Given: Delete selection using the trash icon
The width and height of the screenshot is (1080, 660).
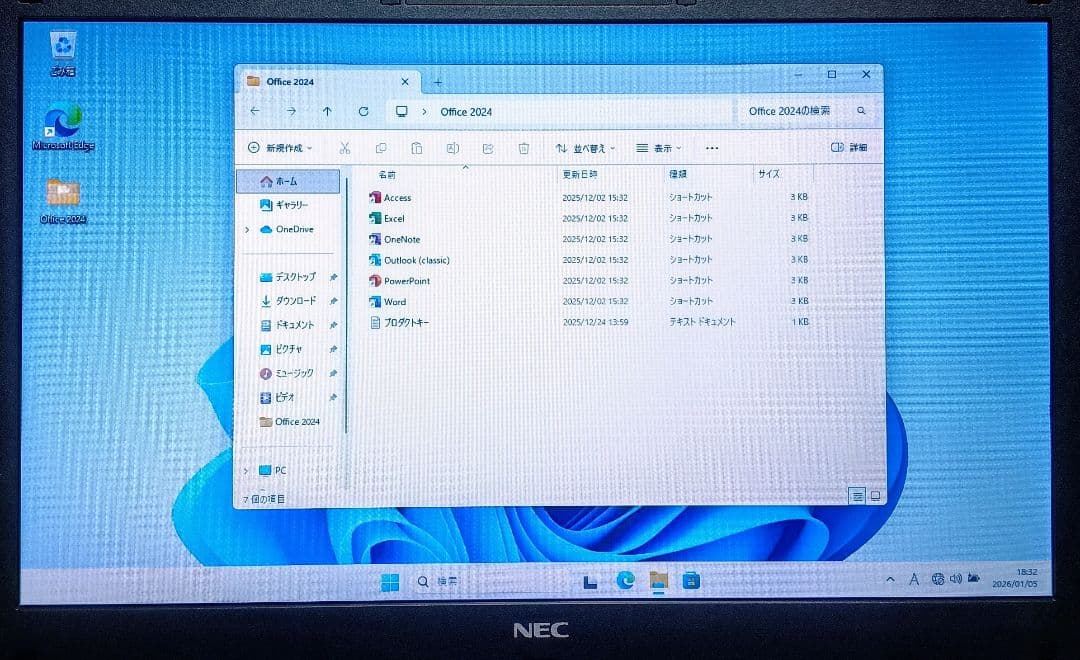Looking at the screenshot, I should (x=522, y=148).
